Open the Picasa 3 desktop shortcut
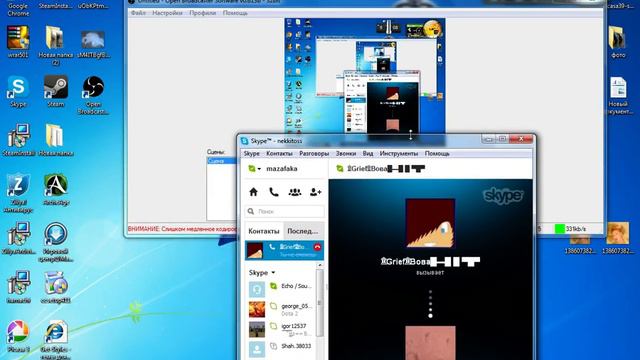640x360 pixels. pyautogui.click(x=18, y=336)
